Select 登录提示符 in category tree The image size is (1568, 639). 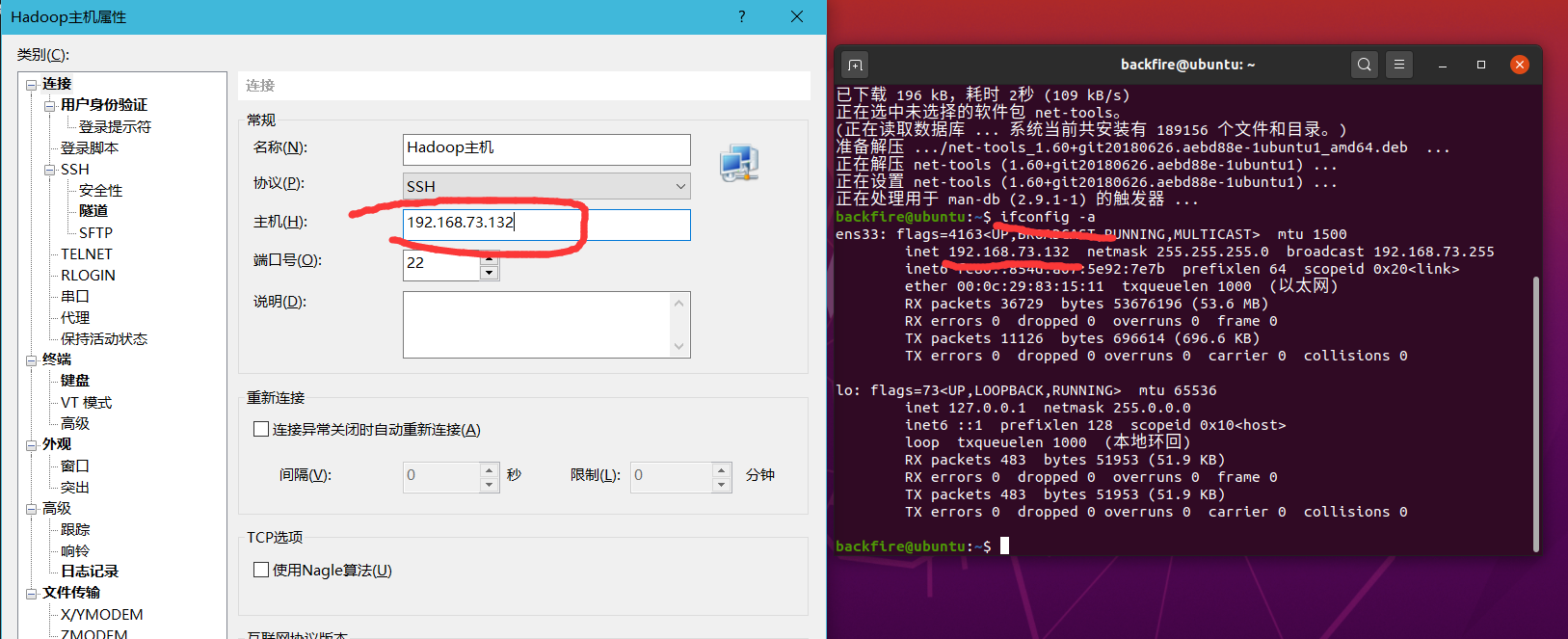tap(115, 127)
